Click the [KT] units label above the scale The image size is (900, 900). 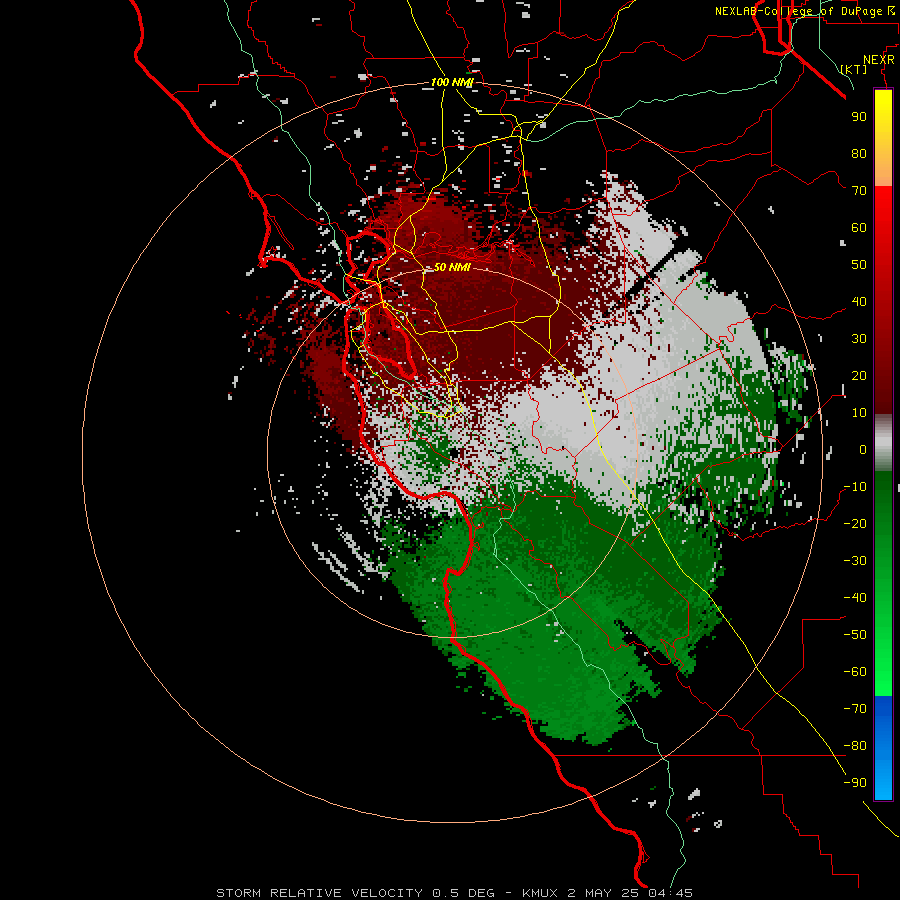tap(853, 69)
